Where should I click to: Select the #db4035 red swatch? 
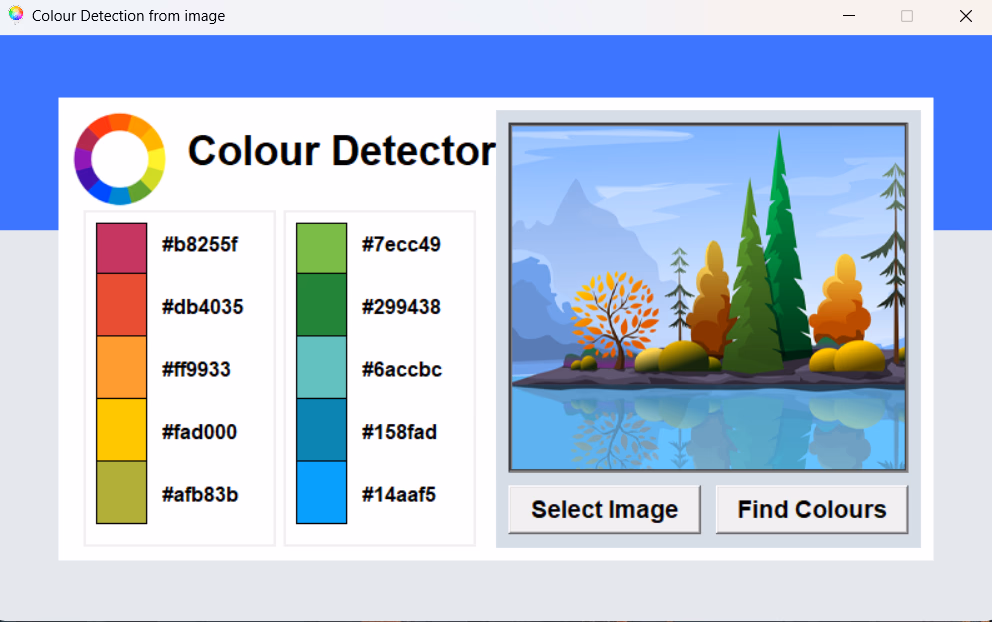[121, 307]
